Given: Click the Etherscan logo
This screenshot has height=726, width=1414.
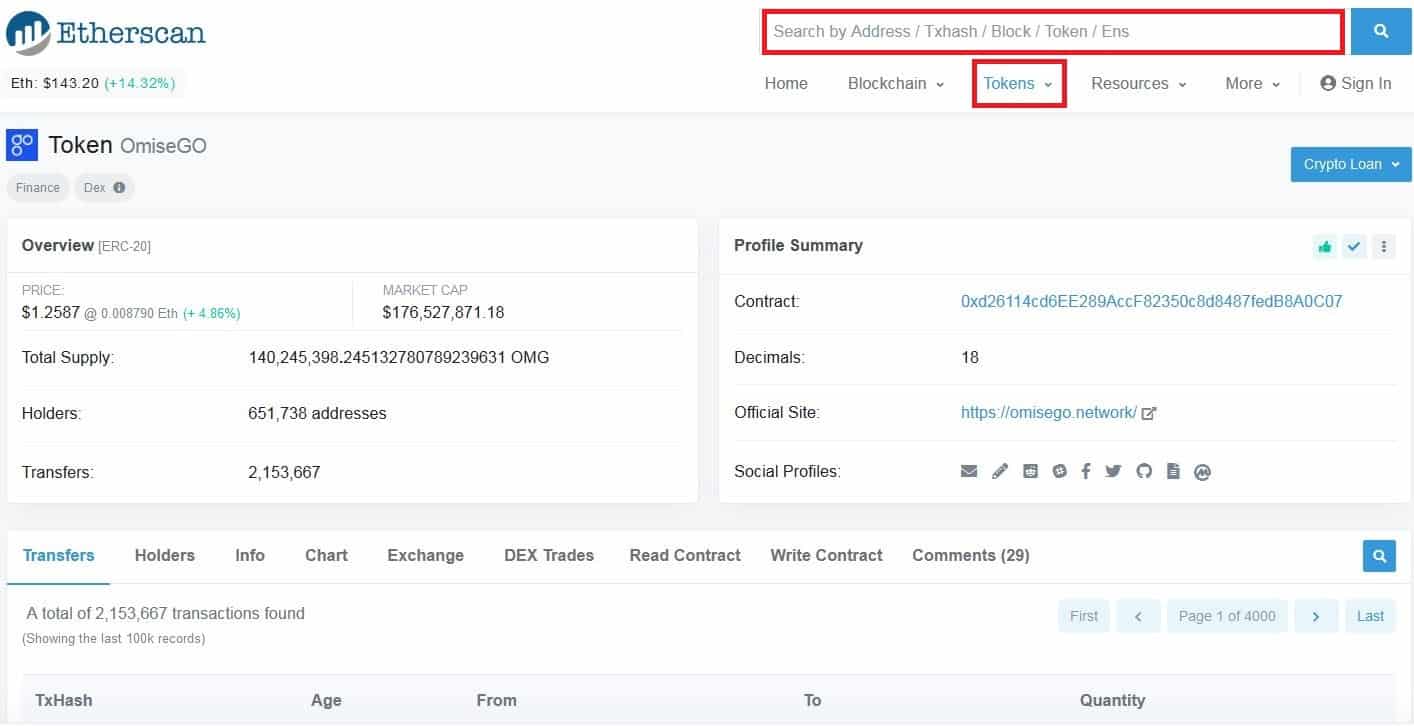Looking at the screenshot, I should 106,33.
